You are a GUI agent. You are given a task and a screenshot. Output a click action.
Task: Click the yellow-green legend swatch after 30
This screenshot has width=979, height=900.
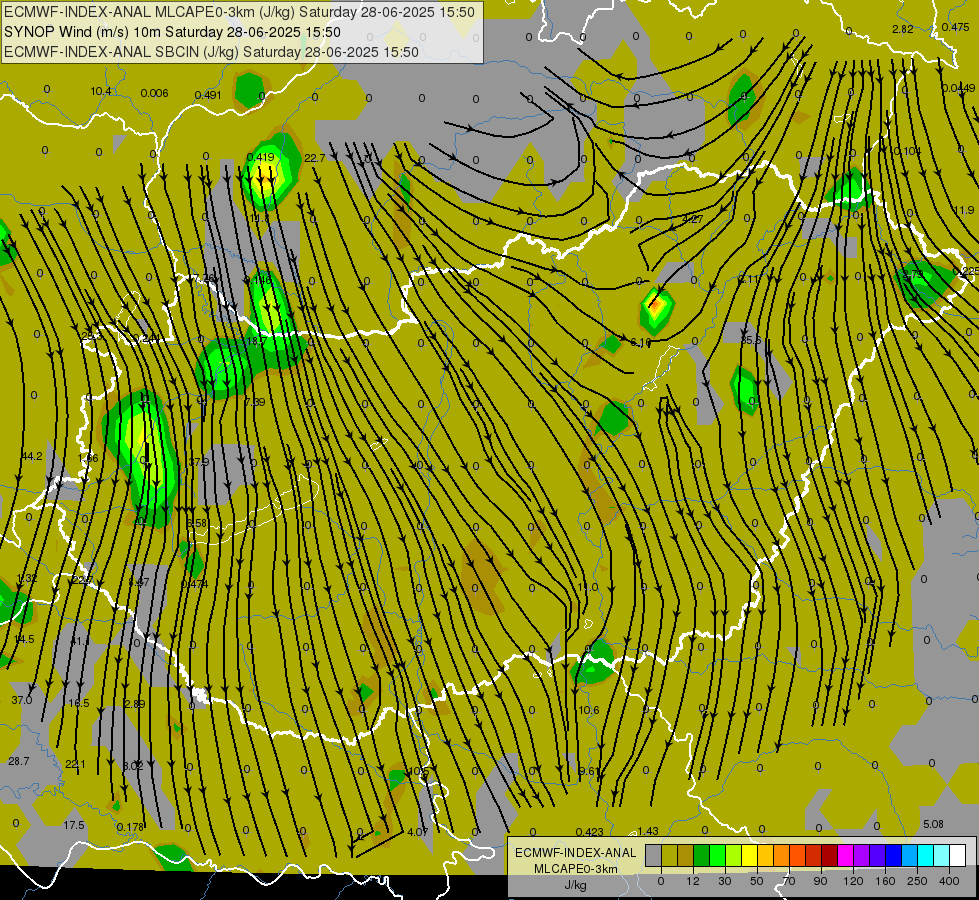(x=734, y=855)
